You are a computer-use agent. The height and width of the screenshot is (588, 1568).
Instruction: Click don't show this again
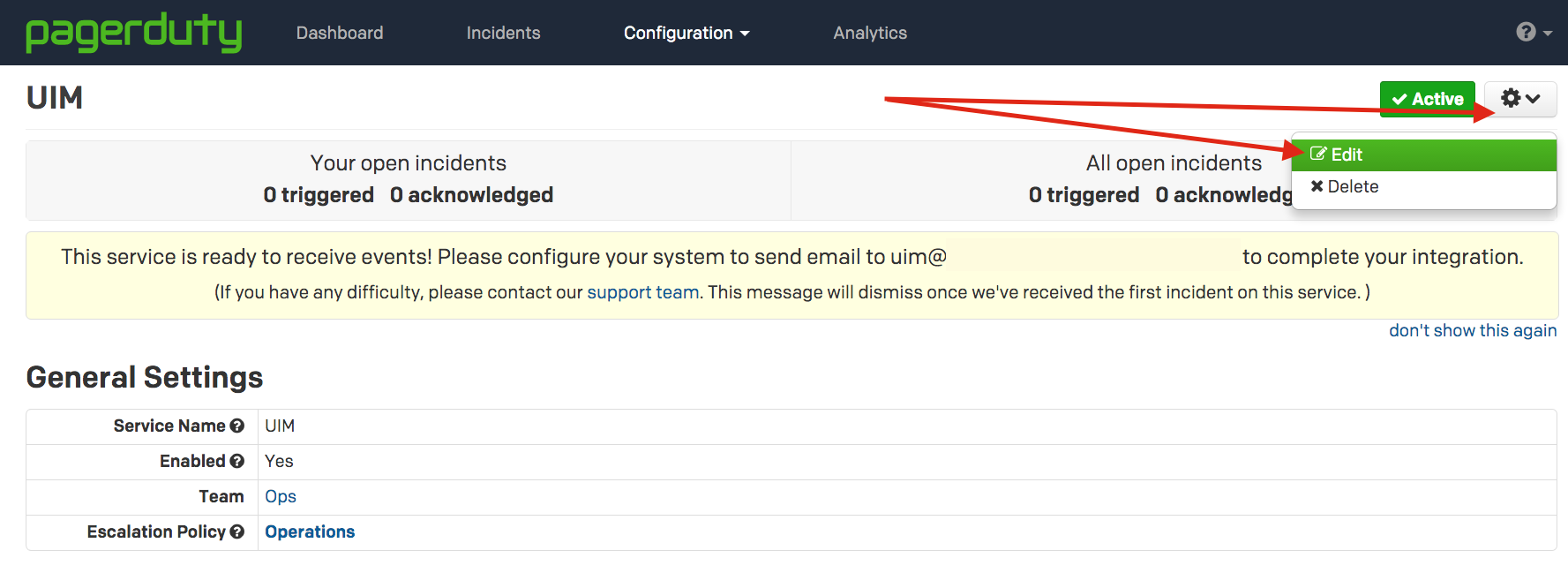pos(1472,329)
